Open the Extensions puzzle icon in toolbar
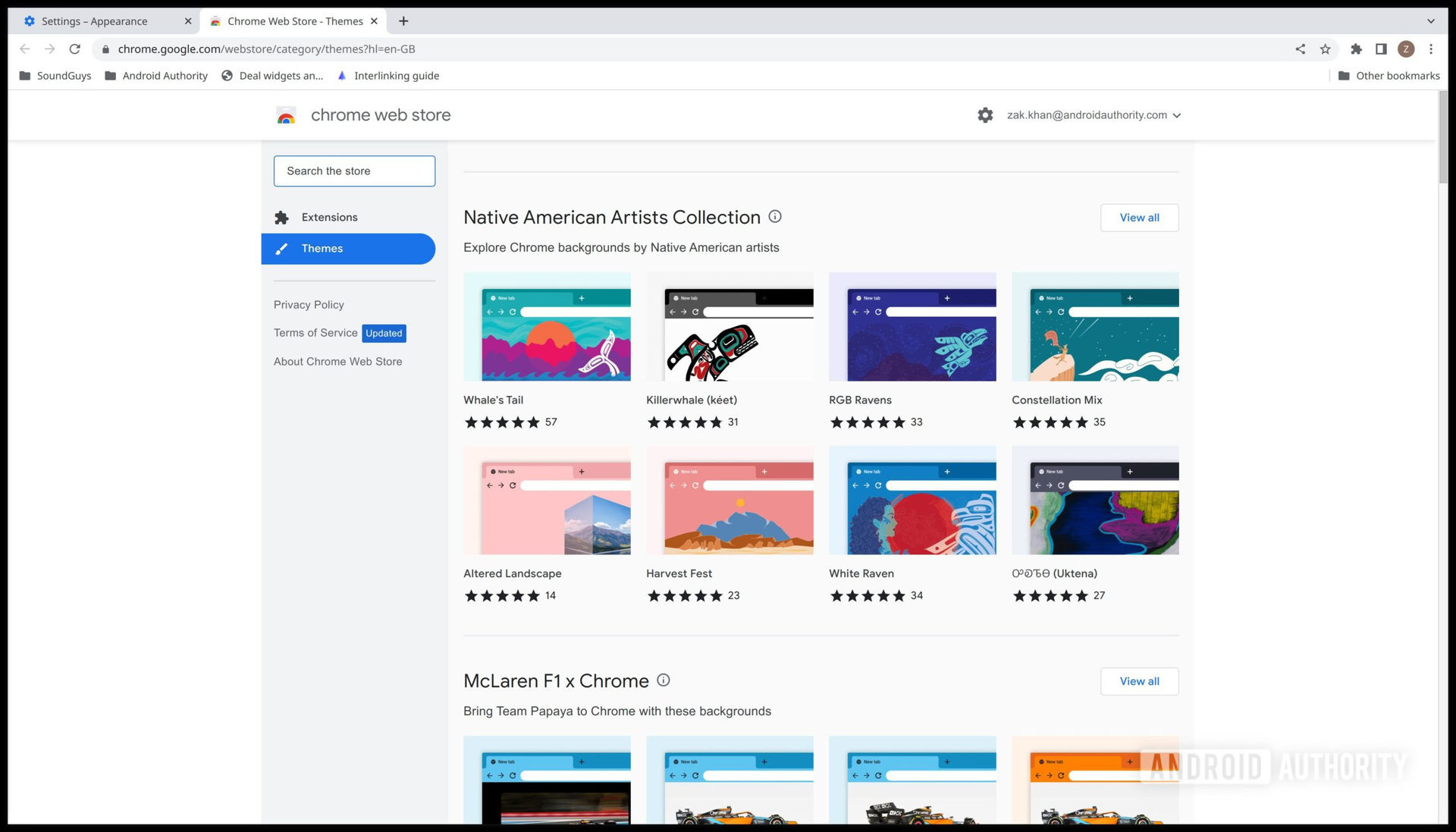 click(1356, 49)
